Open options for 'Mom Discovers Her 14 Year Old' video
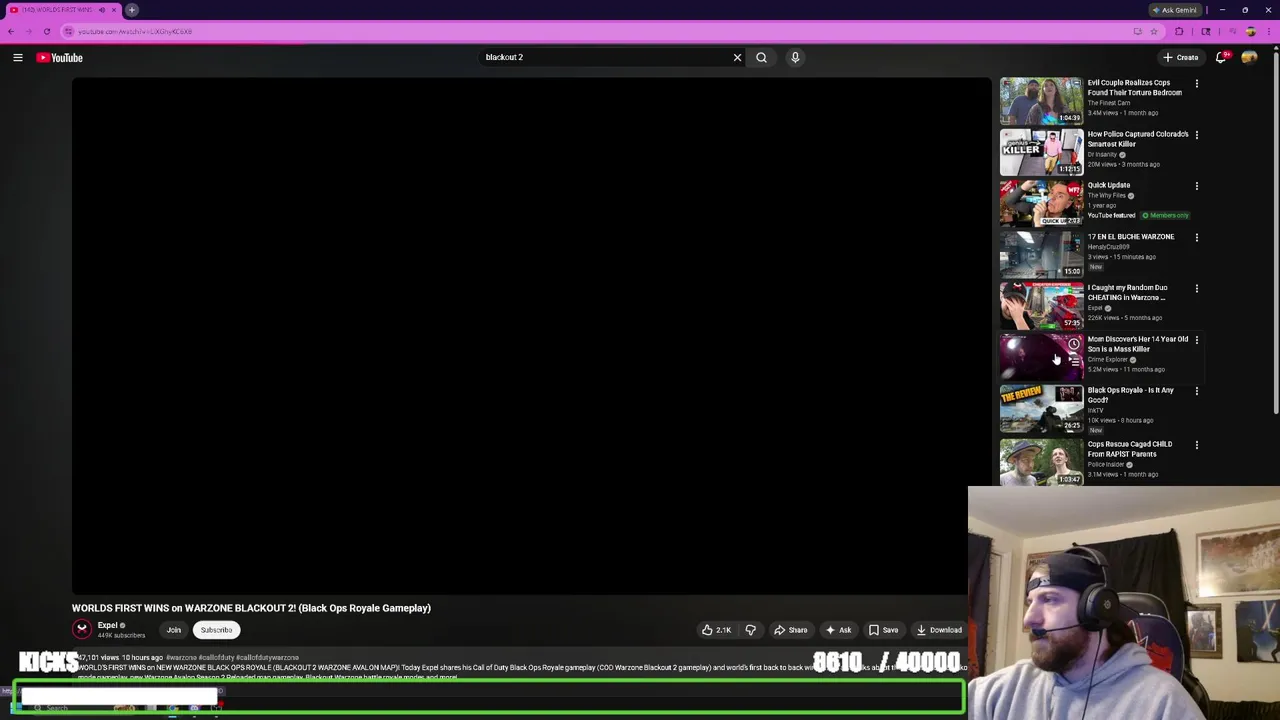This screenshot has height=720, width=1280. (x=1196, y=340)
